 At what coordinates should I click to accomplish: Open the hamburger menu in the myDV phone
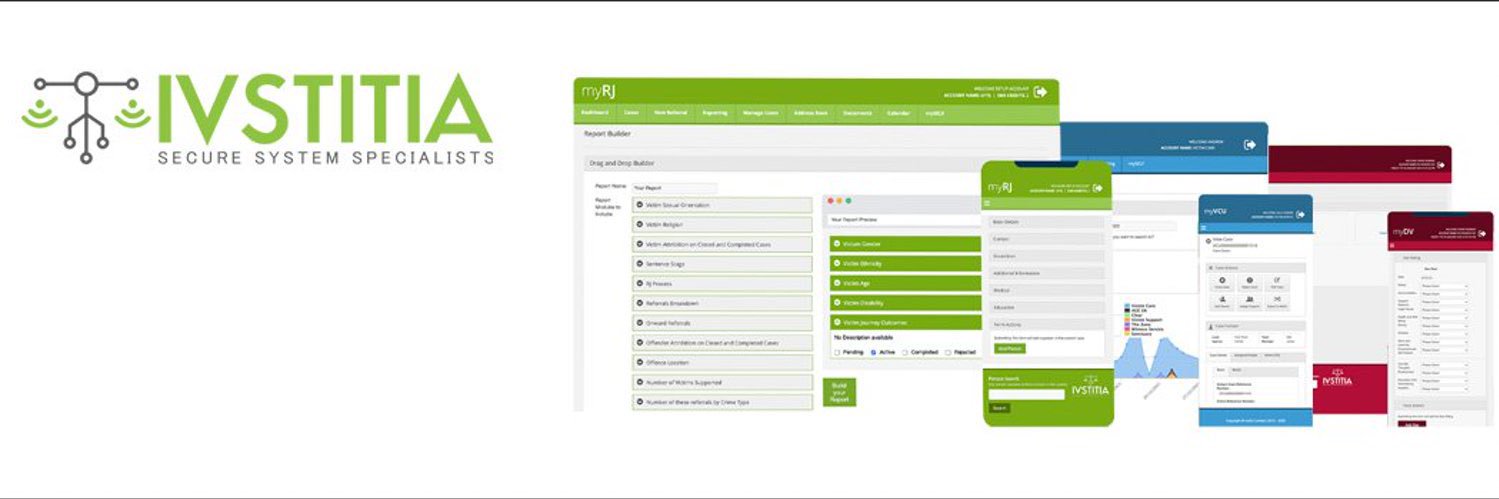coord(1393,246)
